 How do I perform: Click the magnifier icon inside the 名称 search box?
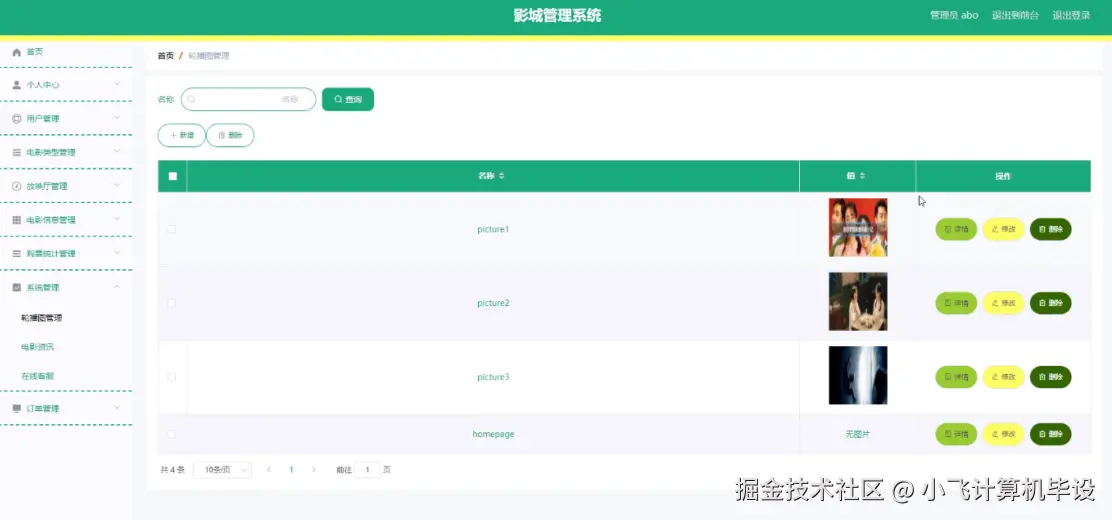click(x=191, y=99)
